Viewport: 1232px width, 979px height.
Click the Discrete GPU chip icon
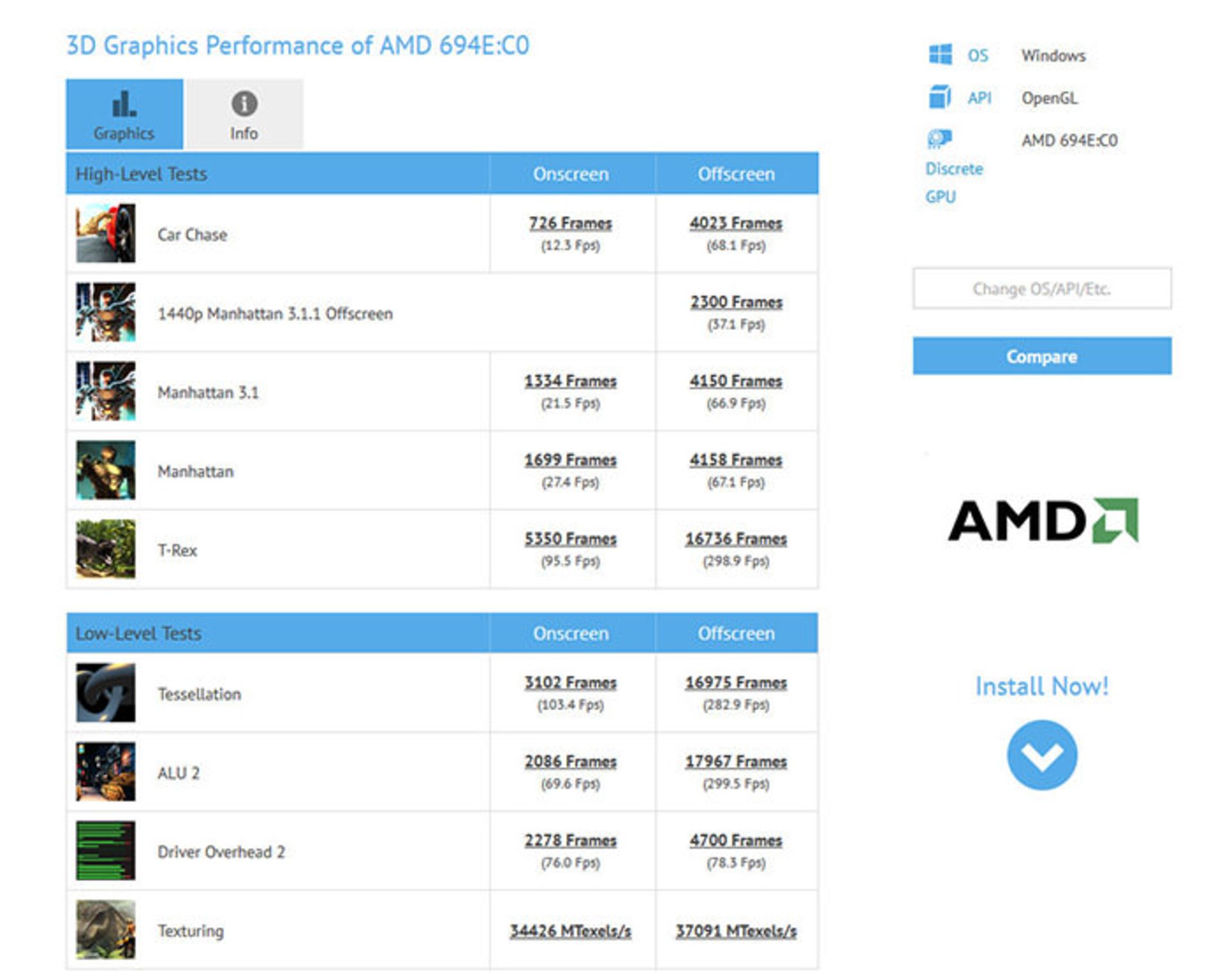939,139
